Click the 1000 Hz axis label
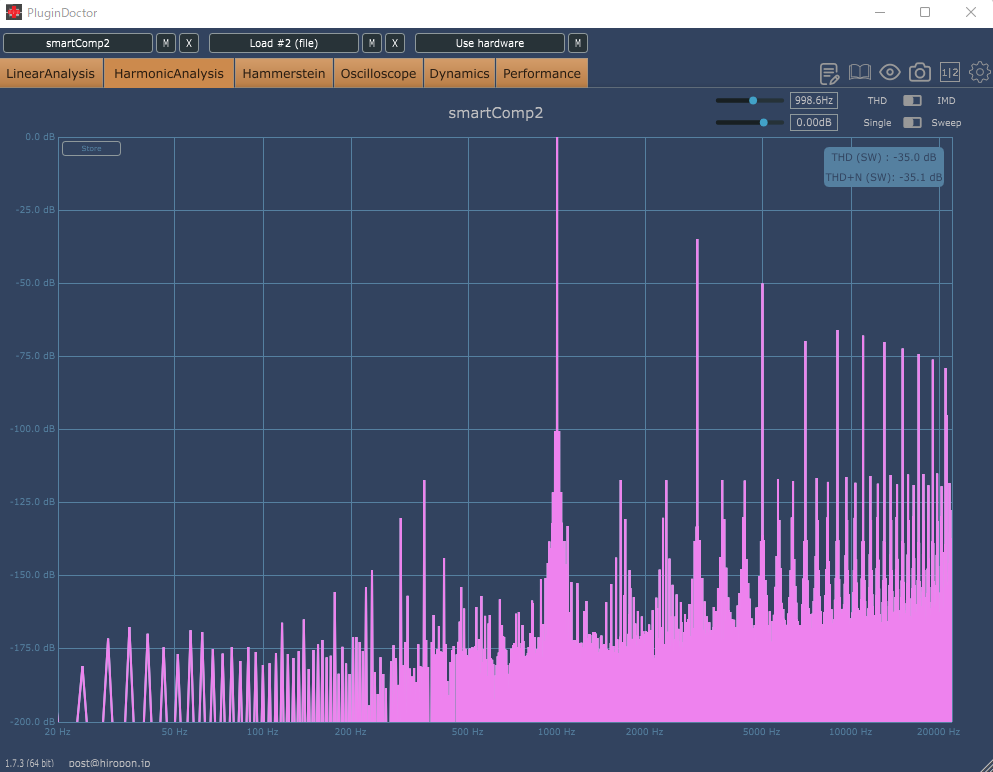Screen dimensions: 993x772 pyautogui.click(x=557, y=732)
